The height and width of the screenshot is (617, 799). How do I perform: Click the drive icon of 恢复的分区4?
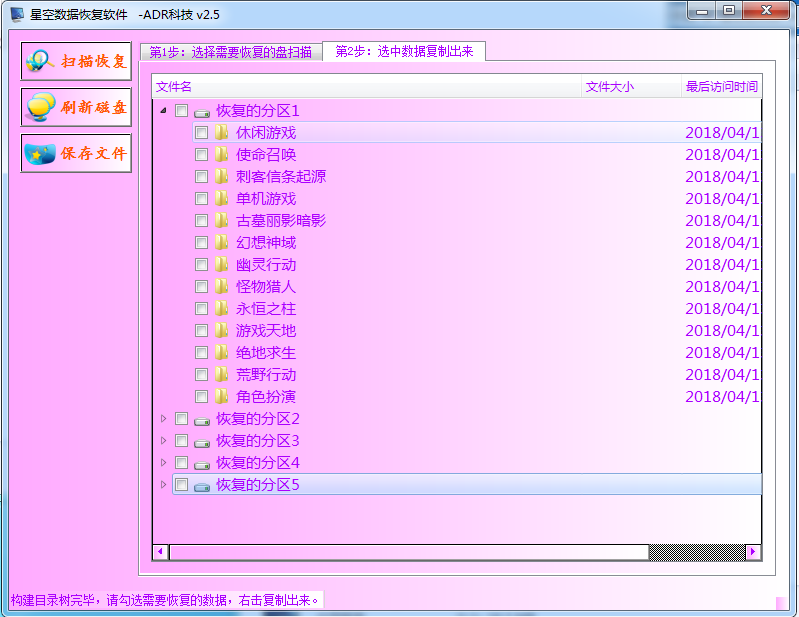click(x=202, y=464)
